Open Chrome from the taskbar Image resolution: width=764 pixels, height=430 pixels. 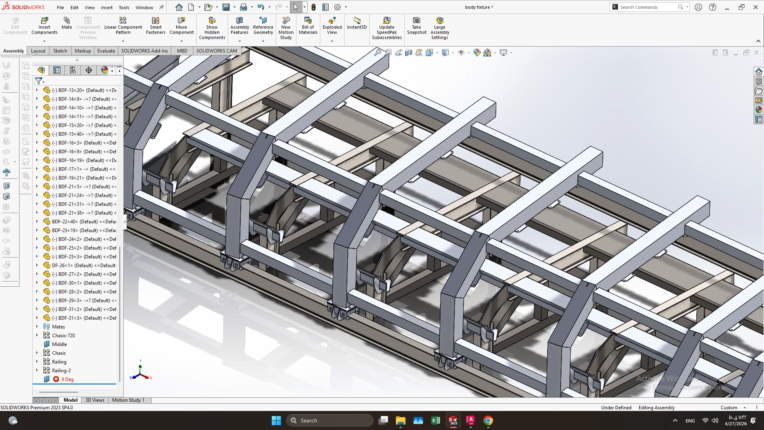click(488, 420)
